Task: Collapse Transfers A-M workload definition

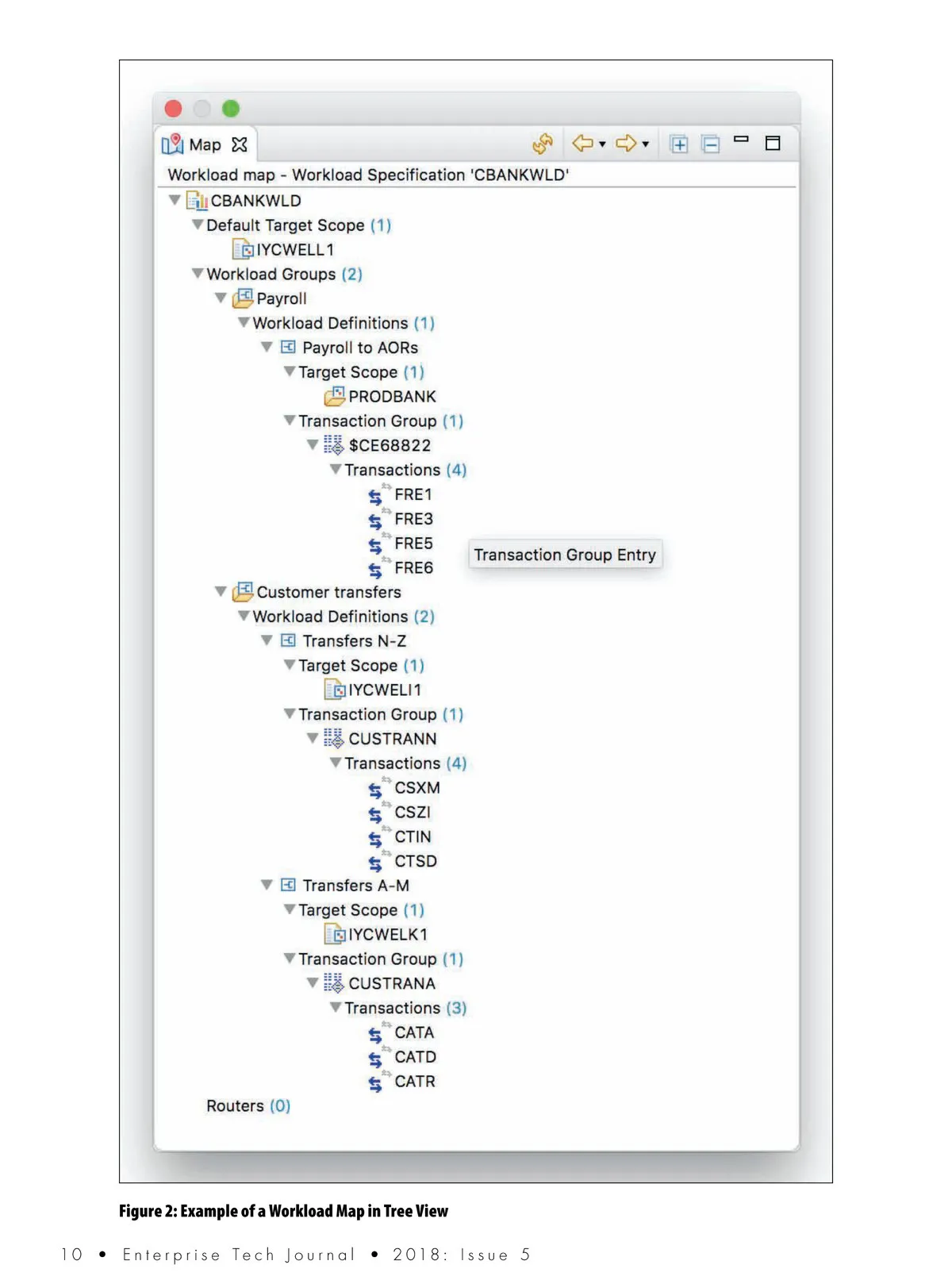Action: tap(267, 885)
